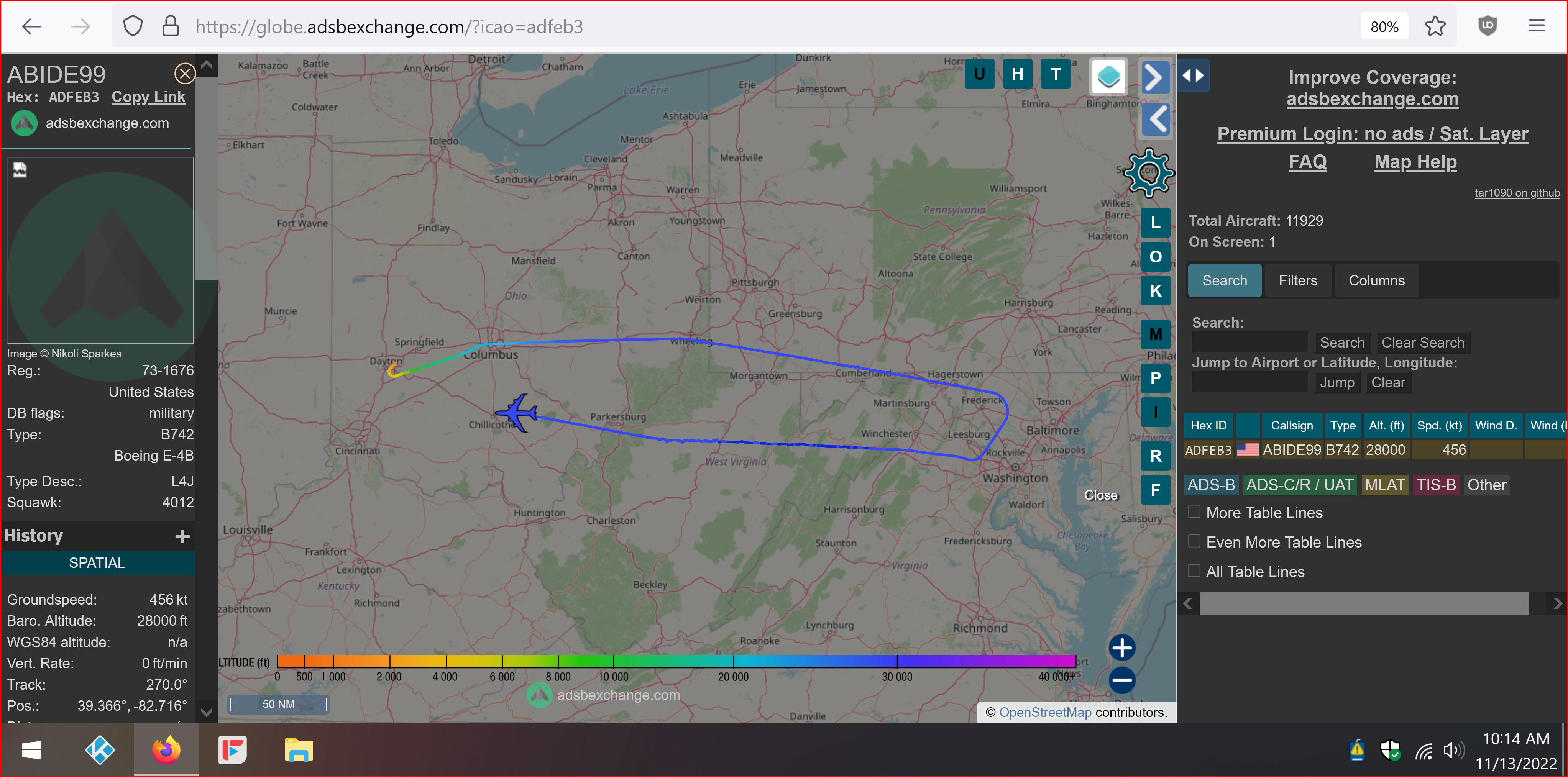Switch to the Search tab

(1224, 280)
